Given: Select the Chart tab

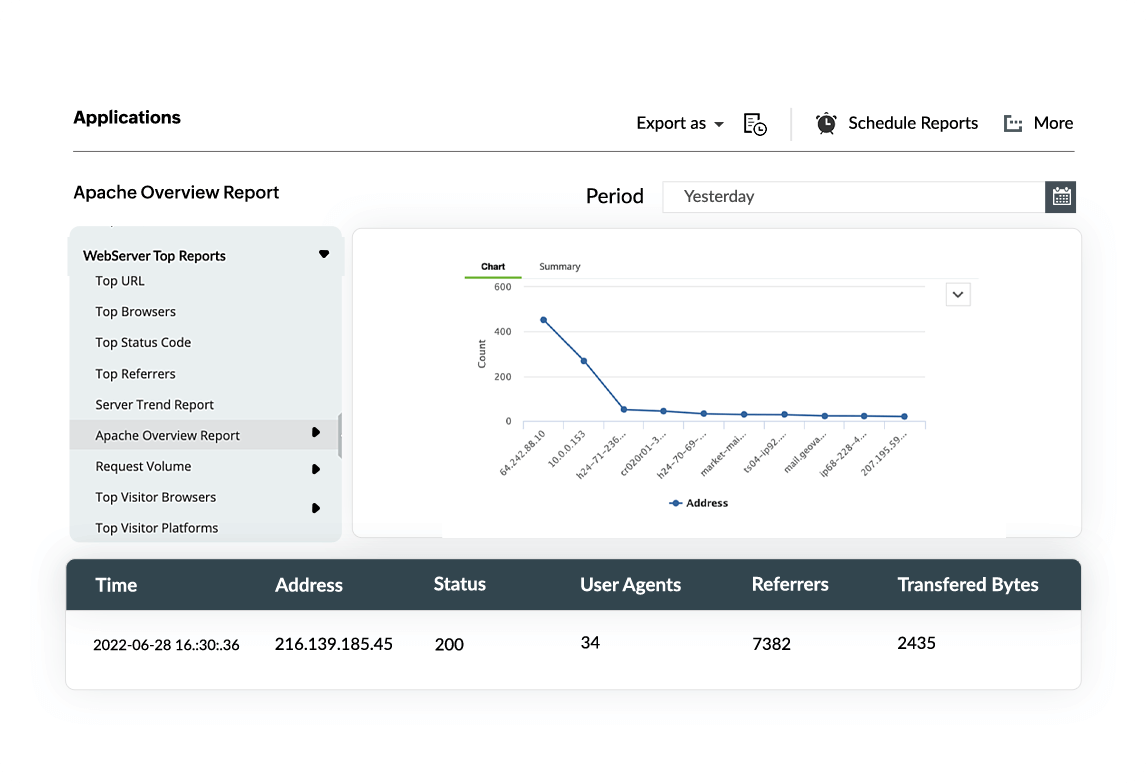Looking at the screenshot, I should (493, 267).
